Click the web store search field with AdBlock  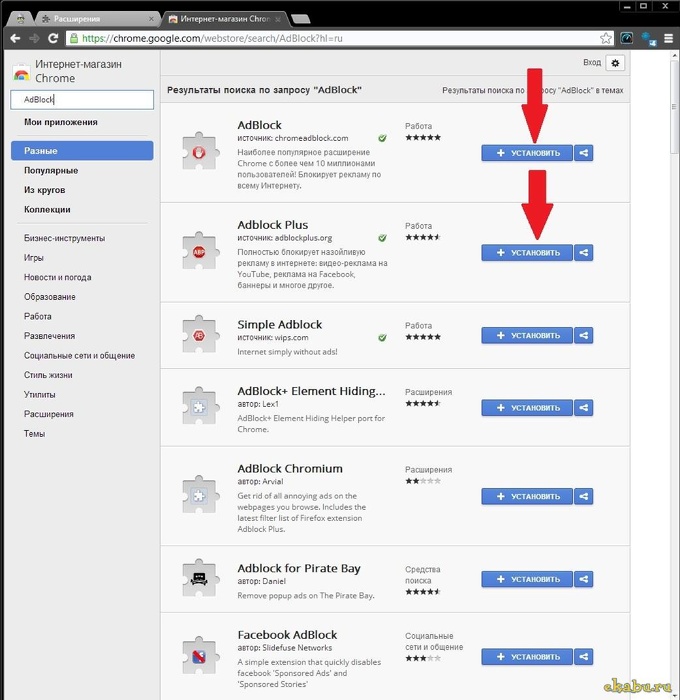coord(82,100)
